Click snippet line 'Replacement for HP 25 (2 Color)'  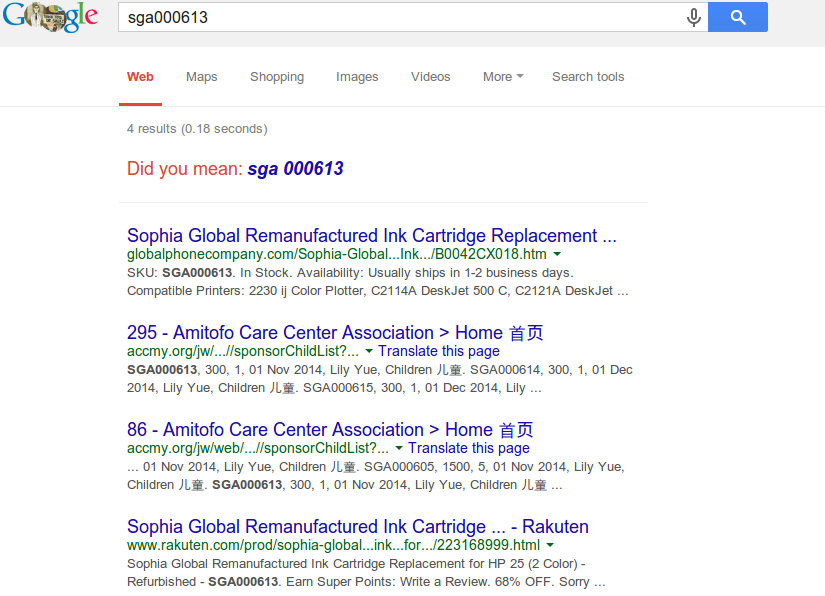click(356, 564)
